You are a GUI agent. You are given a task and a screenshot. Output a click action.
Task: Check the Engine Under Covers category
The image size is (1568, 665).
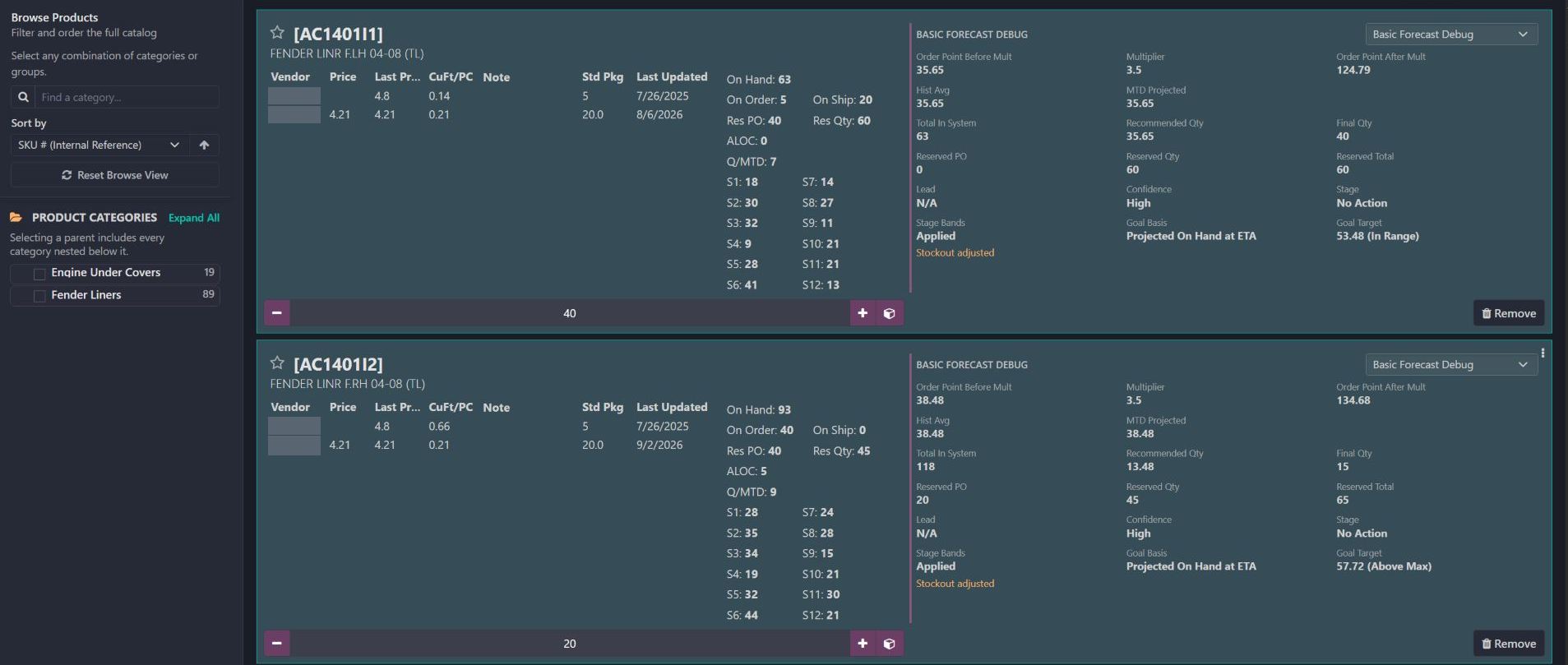pos(39,273)
